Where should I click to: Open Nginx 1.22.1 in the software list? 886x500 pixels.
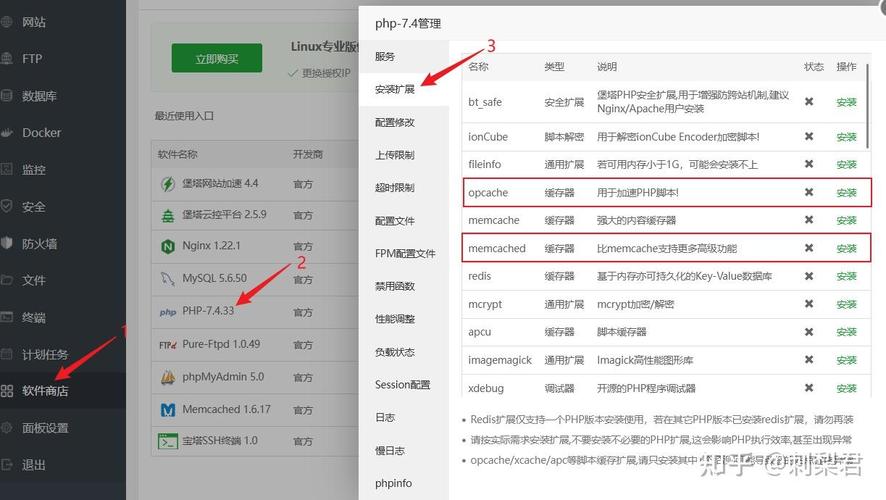211,246
